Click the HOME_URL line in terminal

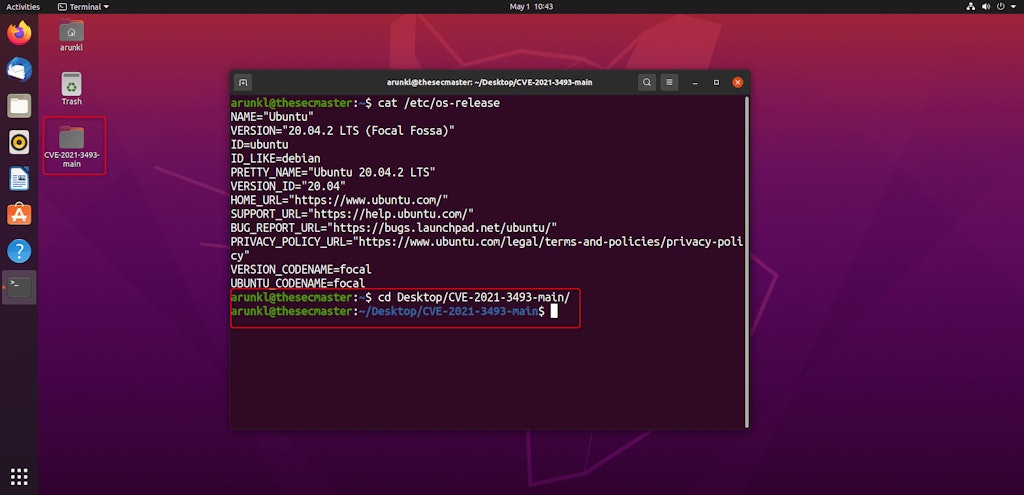(x=340, y=200)
